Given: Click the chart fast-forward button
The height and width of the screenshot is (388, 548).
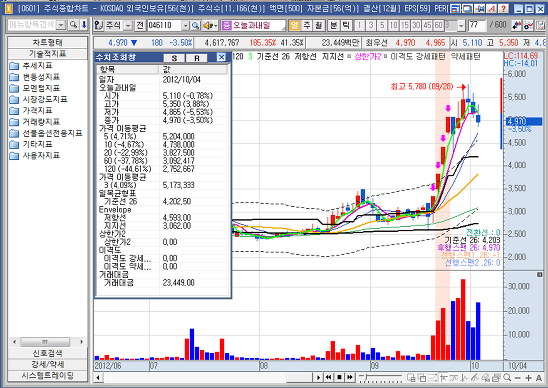Looking at the screenshot, I should 350,377.
